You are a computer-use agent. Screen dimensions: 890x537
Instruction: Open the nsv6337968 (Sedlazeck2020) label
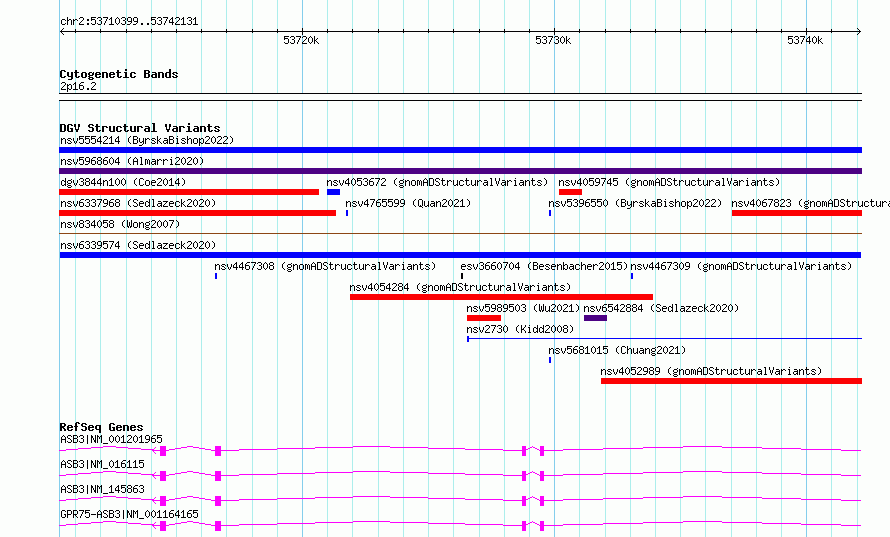(138, 203)
